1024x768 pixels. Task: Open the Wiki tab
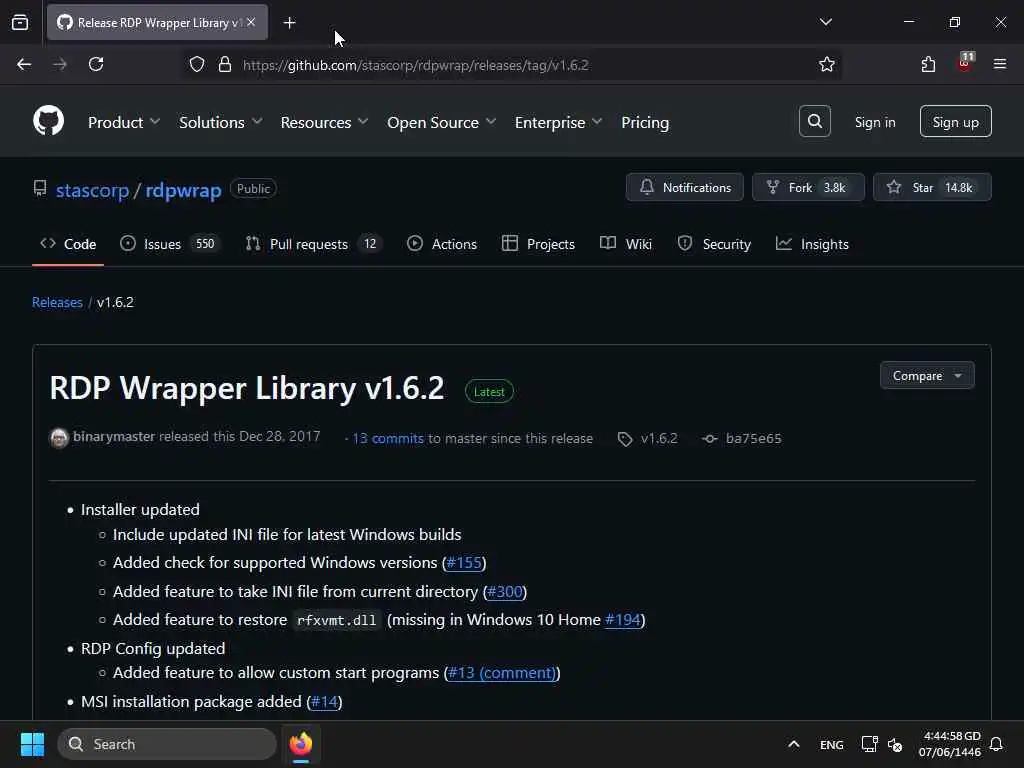click(x=626, y=244)
